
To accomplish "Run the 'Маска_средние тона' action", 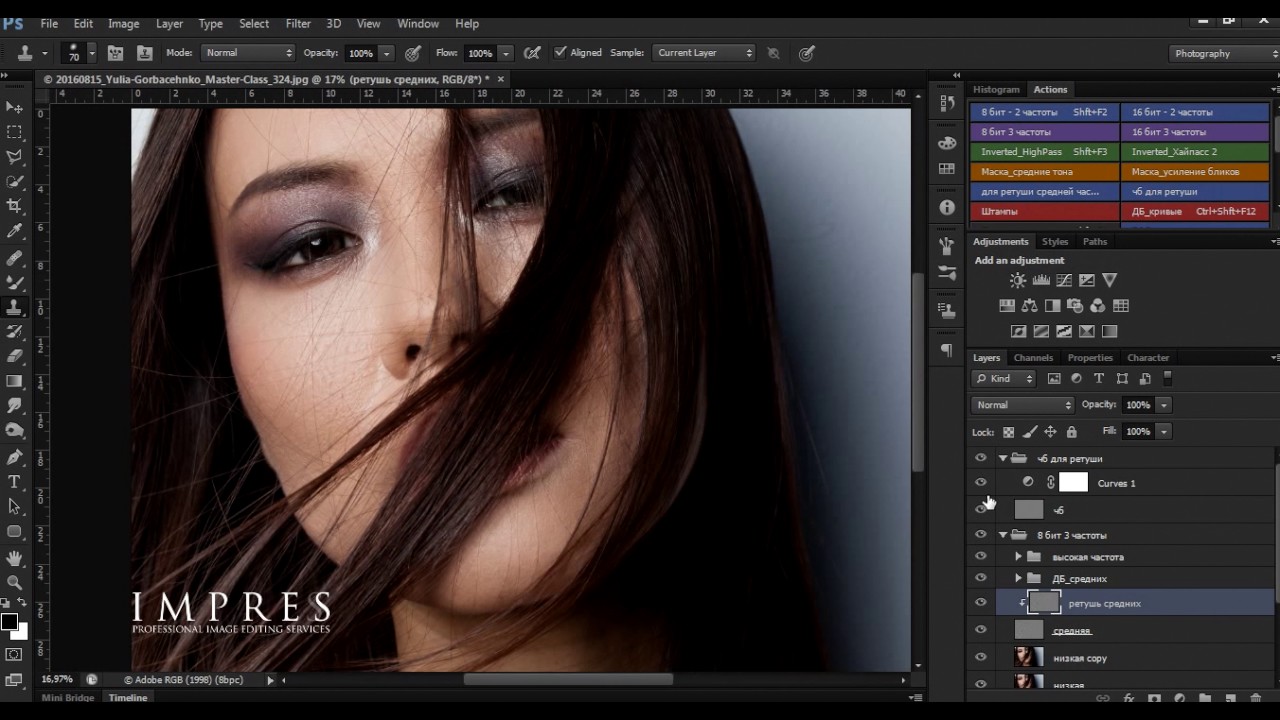I will tap(1044, 172).
